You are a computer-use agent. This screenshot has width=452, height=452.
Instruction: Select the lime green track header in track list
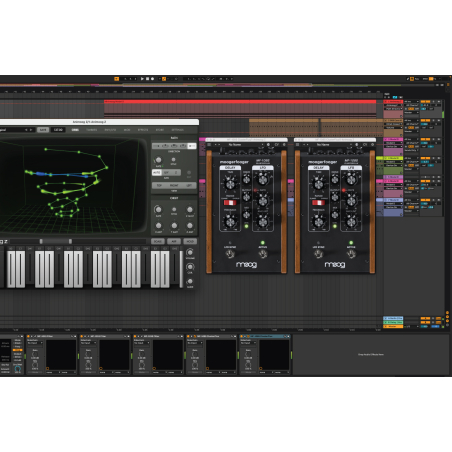click(x=393, y=158)
